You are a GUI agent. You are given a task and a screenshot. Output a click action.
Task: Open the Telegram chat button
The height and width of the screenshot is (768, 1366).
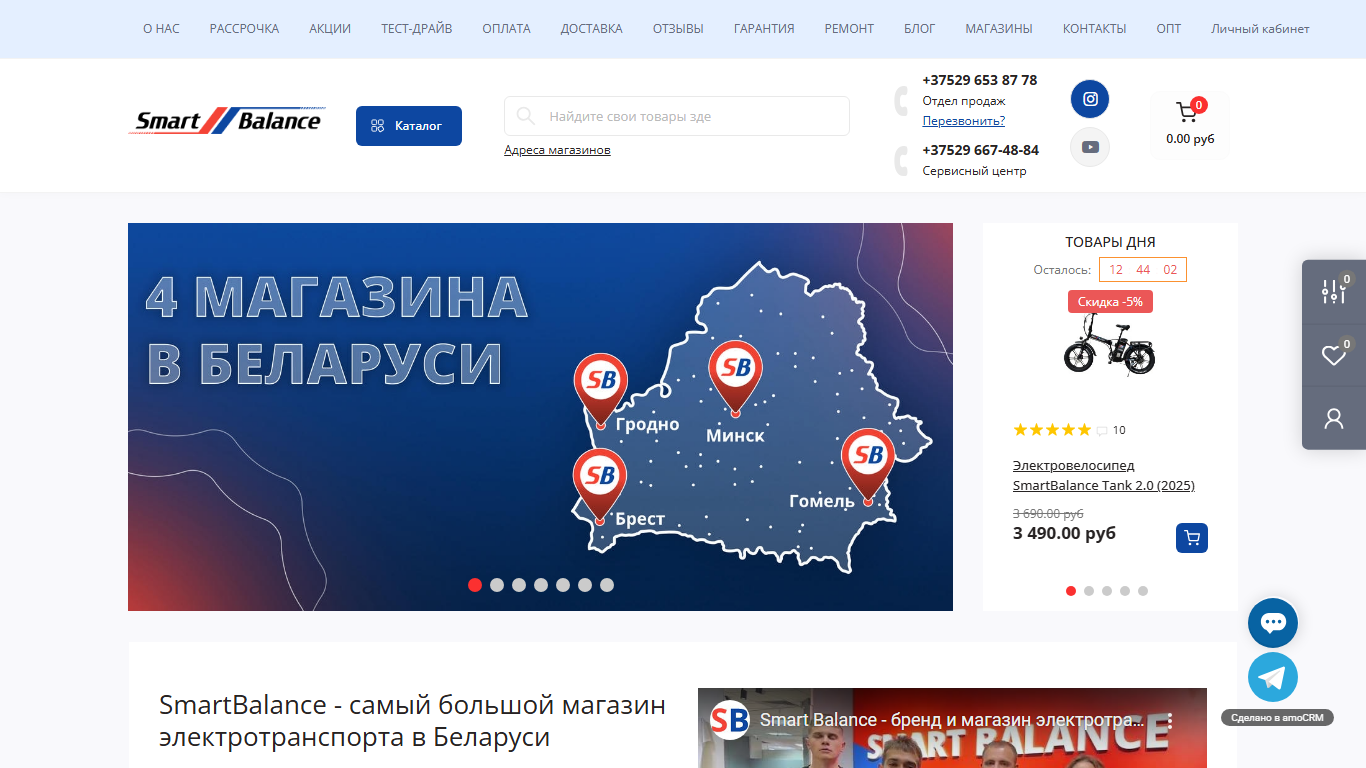click(1273, 678)
